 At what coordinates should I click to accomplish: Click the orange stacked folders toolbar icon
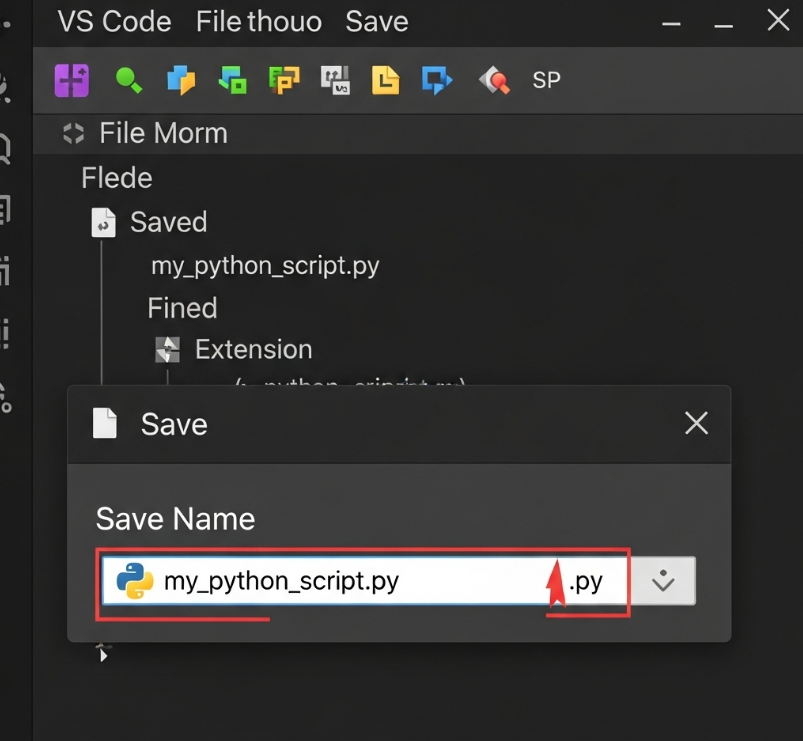pos(284,79)
